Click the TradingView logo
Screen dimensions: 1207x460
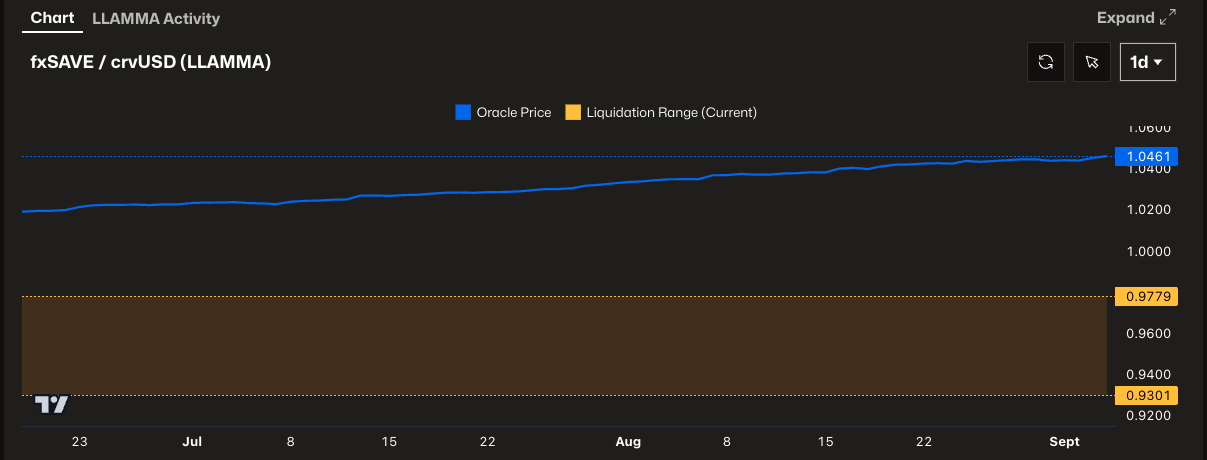point(52,404)
